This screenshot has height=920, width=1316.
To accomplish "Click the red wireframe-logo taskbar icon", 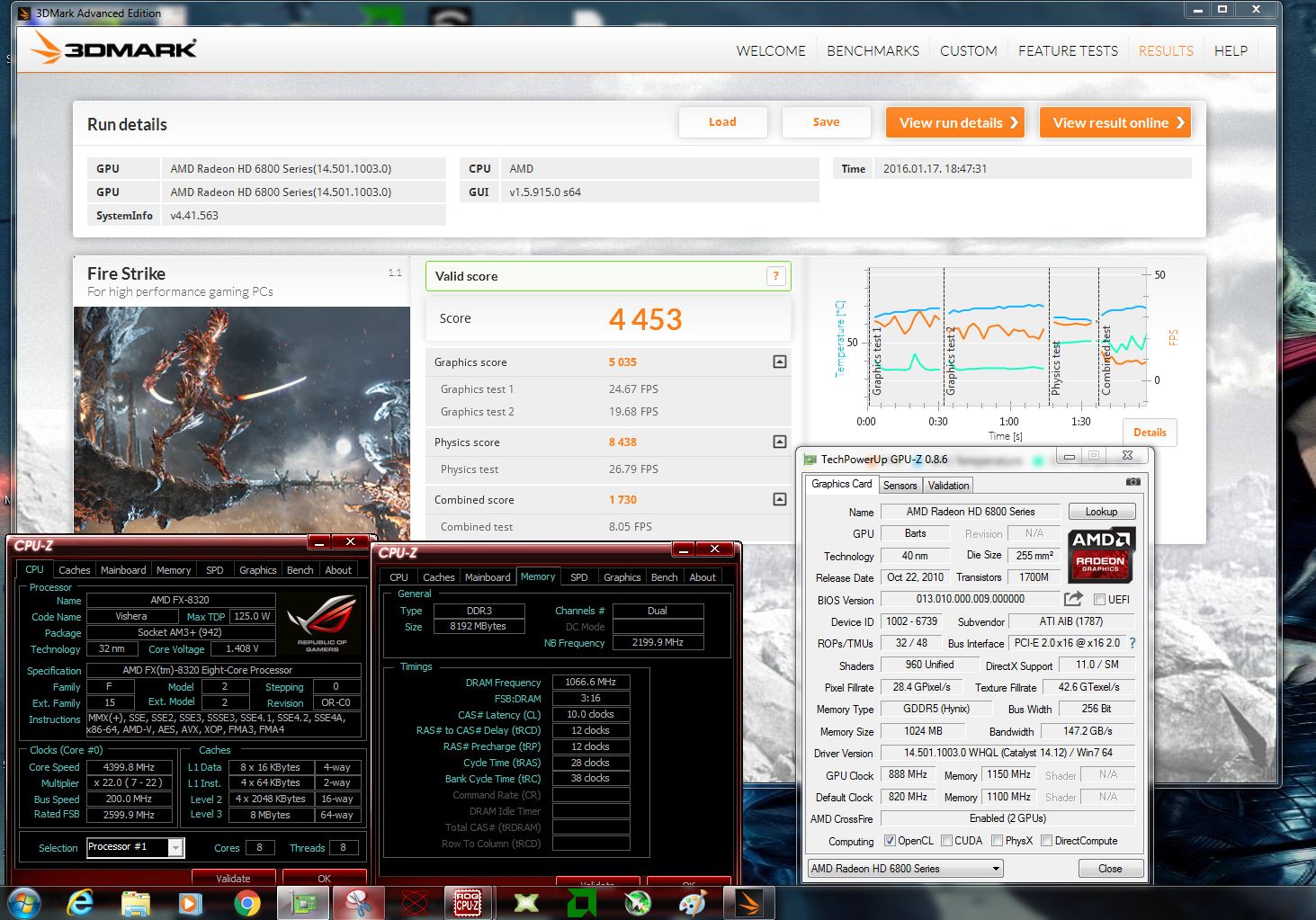I will [x=414, y=903].
